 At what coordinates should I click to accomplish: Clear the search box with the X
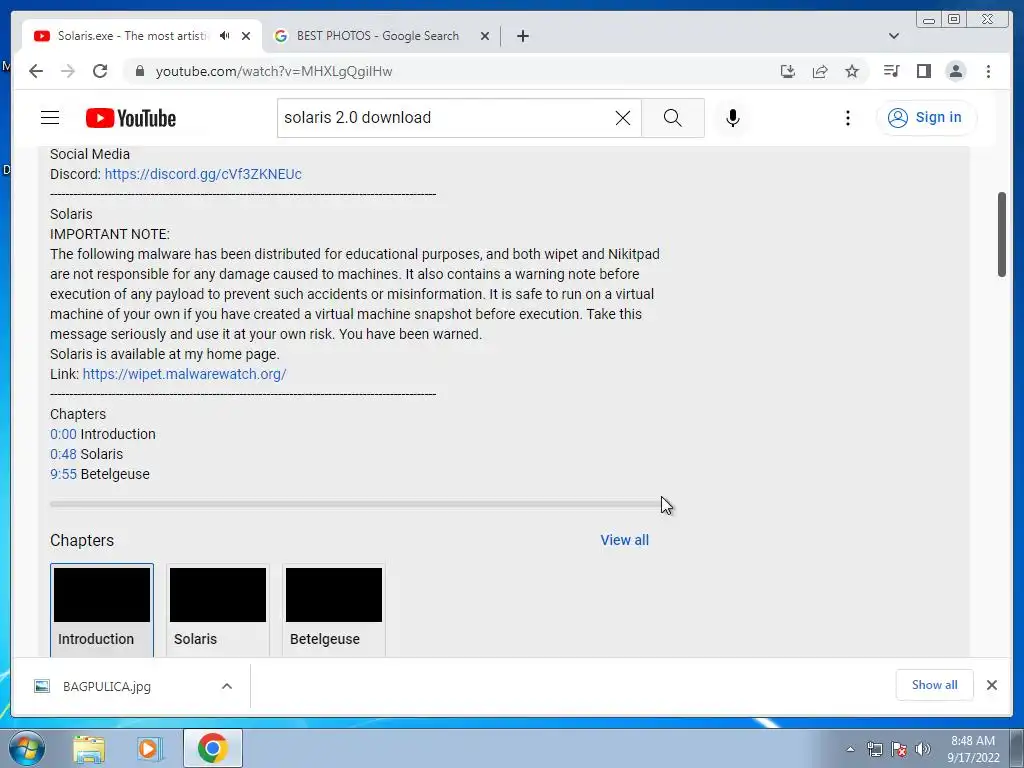click(x=623, y=118)
